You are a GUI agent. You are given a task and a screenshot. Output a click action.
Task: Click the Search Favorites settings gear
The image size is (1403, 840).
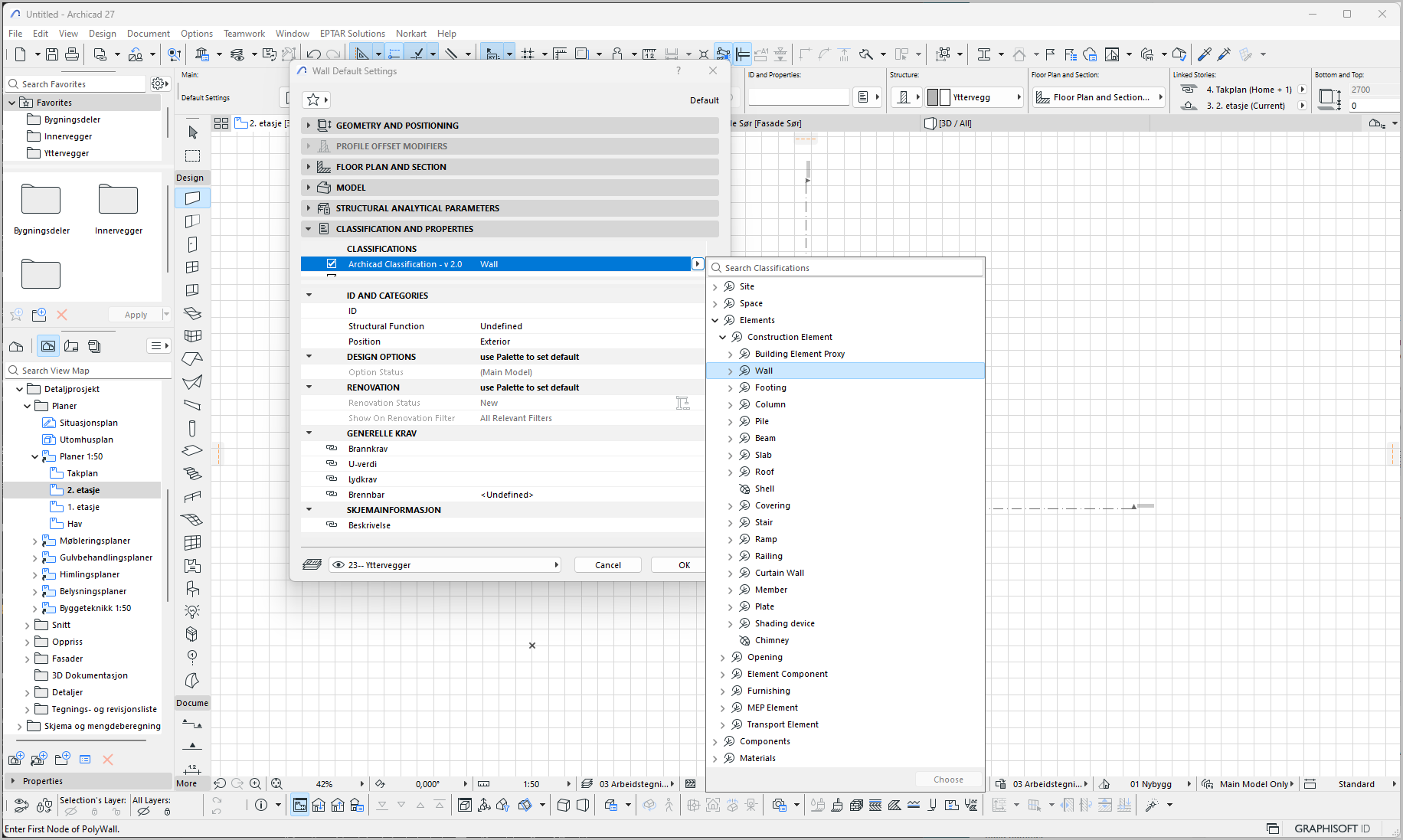pos(158,83)
